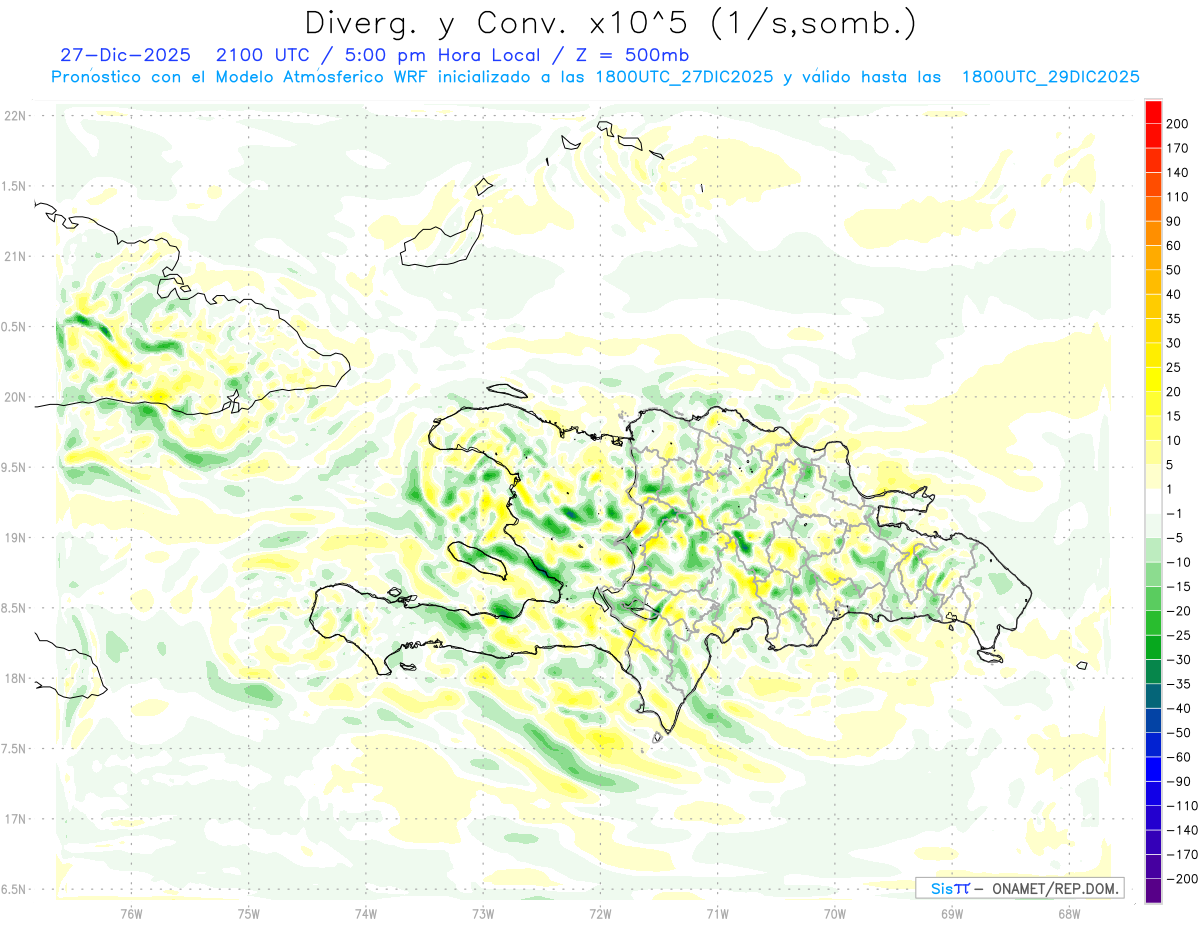Click the negative 15 value on the color scale
The width and height of the screenshot is (1200, 927).
tap(1178, 586)
